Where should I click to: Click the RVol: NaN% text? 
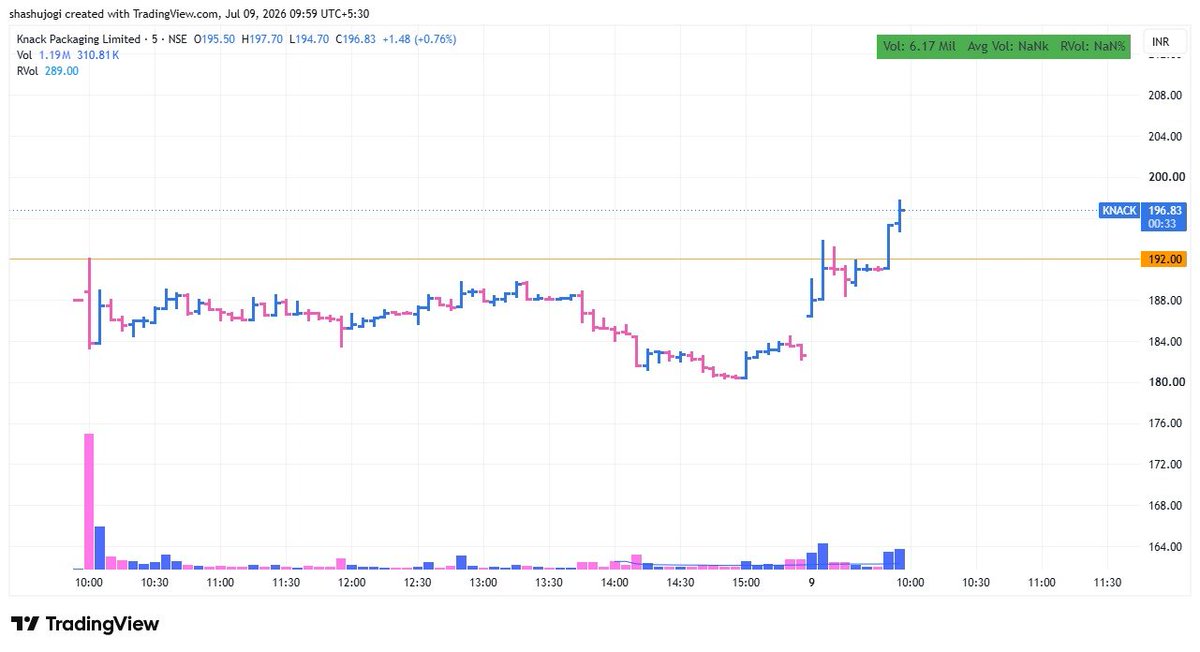coord(1093,45)
